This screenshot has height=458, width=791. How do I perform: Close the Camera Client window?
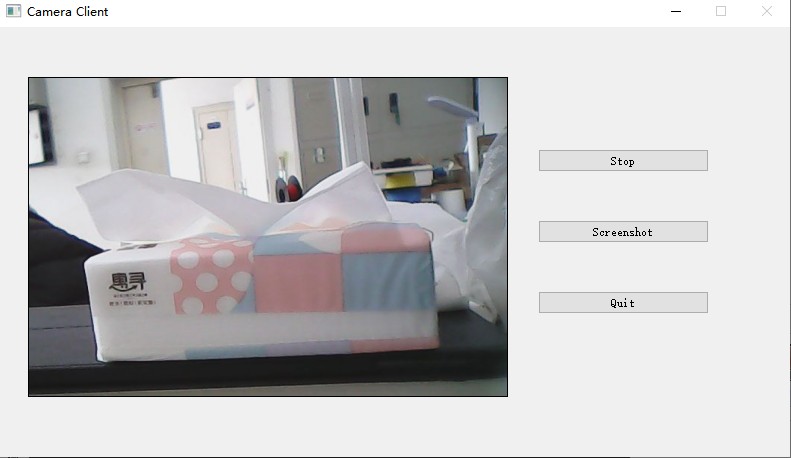pos(766,11)
